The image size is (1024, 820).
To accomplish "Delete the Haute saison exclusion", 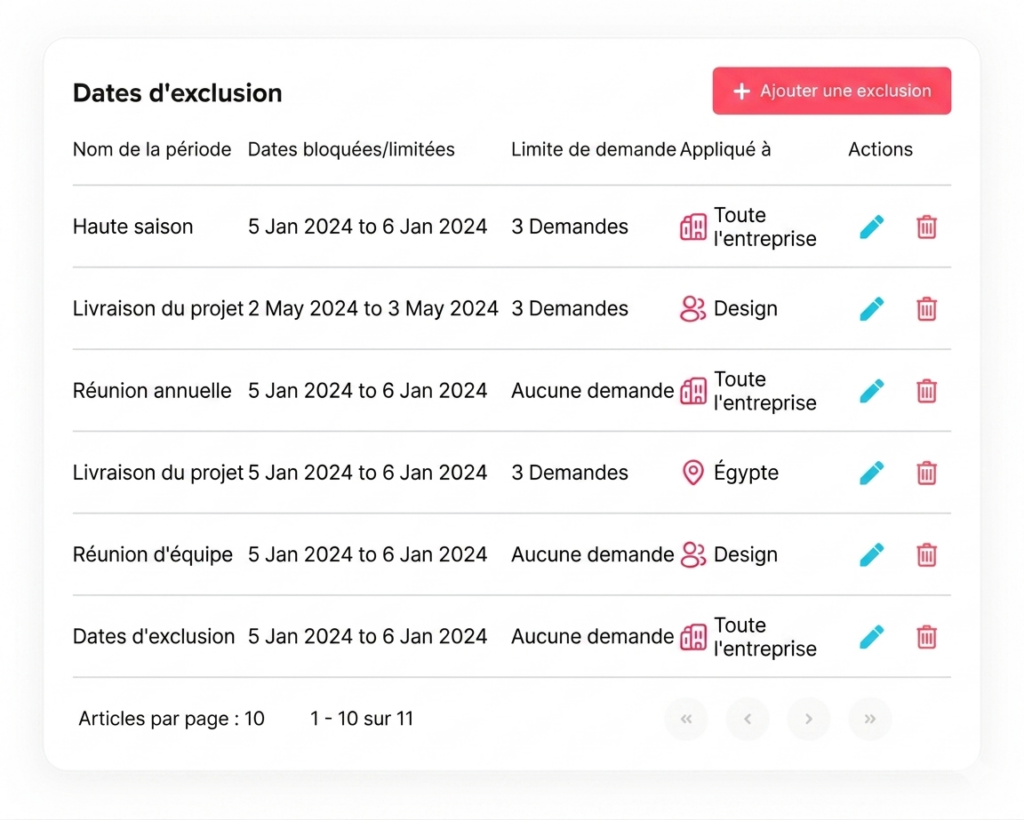I will coord(927,227).
